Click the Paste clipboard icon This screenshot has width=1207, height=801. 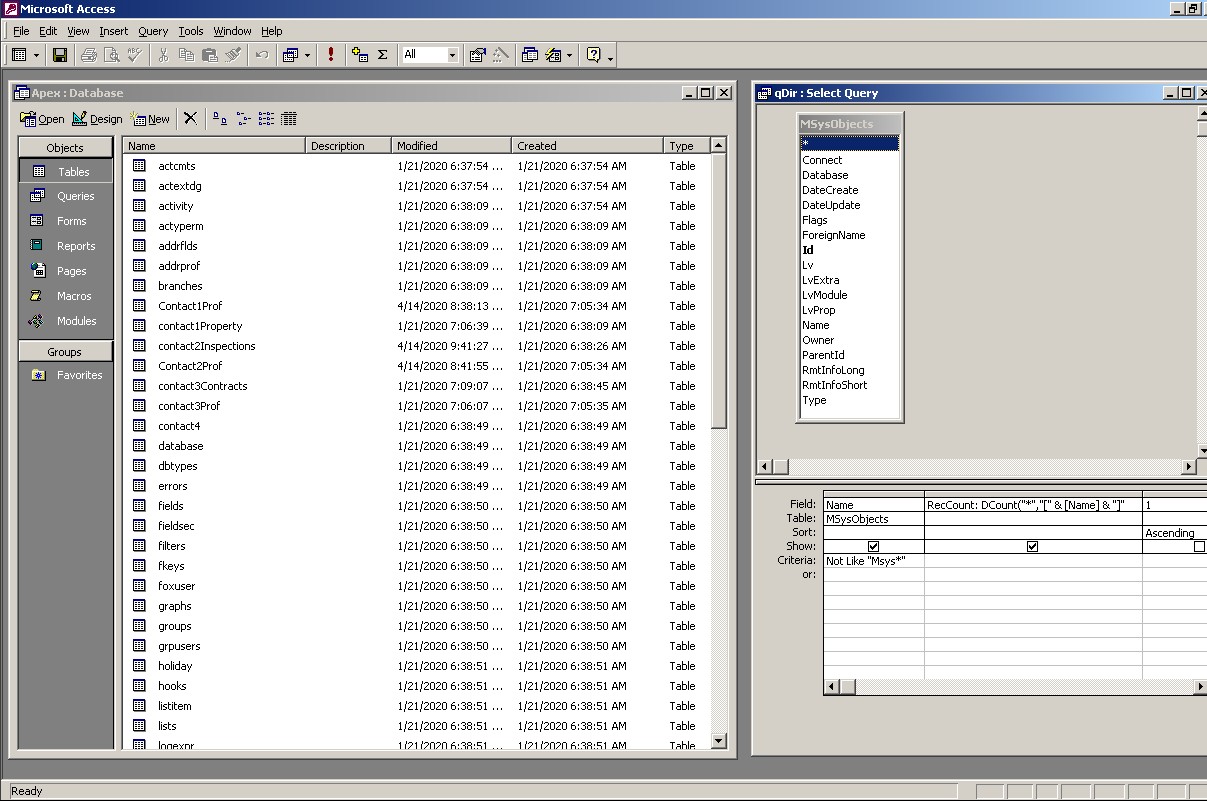pos(209,55)
